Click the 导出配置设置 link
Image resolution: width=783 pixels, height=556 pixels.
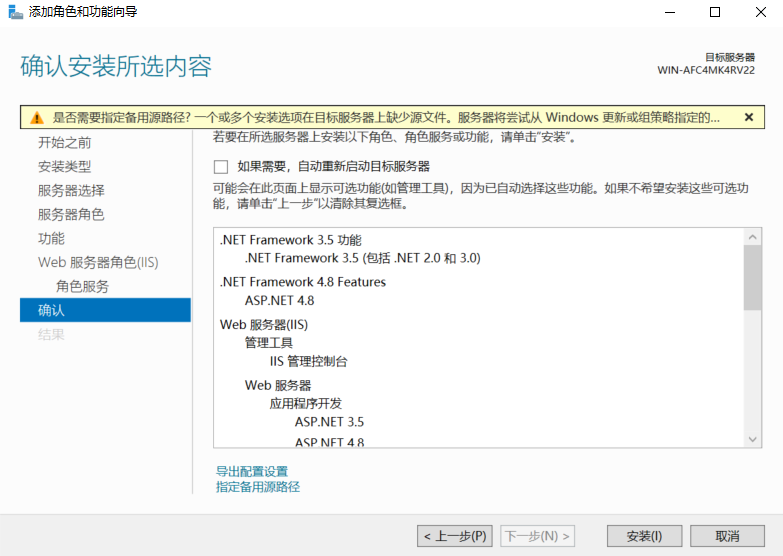251,471
